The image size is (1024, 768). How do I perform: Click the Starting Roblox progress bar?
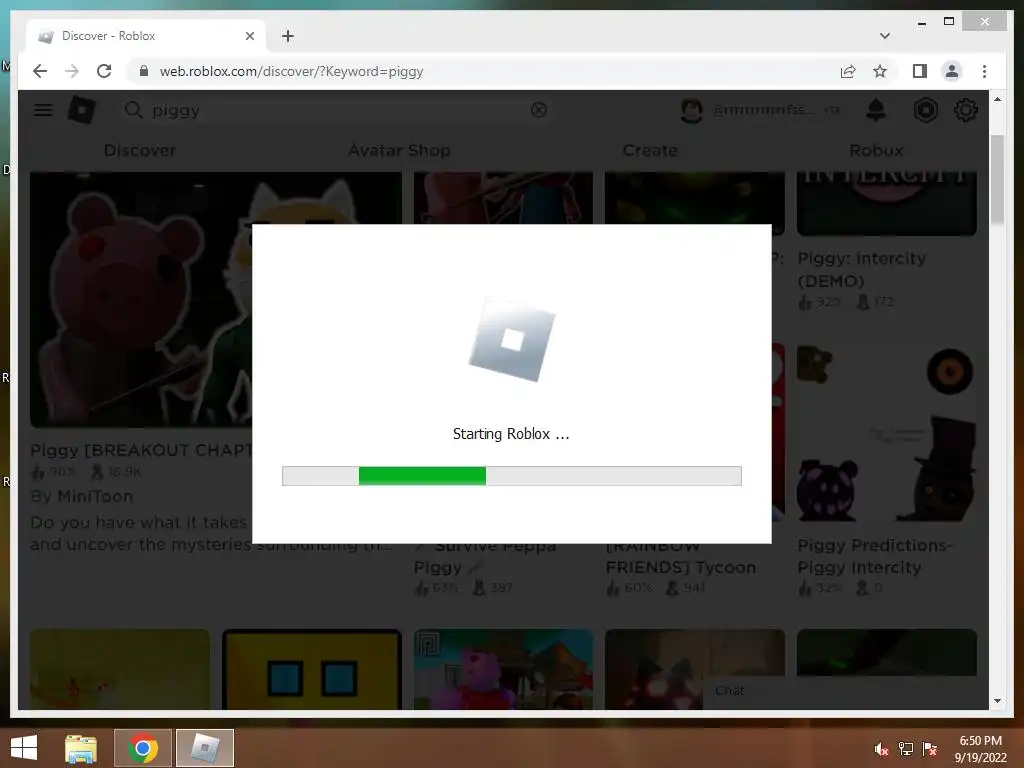[511, 475]
